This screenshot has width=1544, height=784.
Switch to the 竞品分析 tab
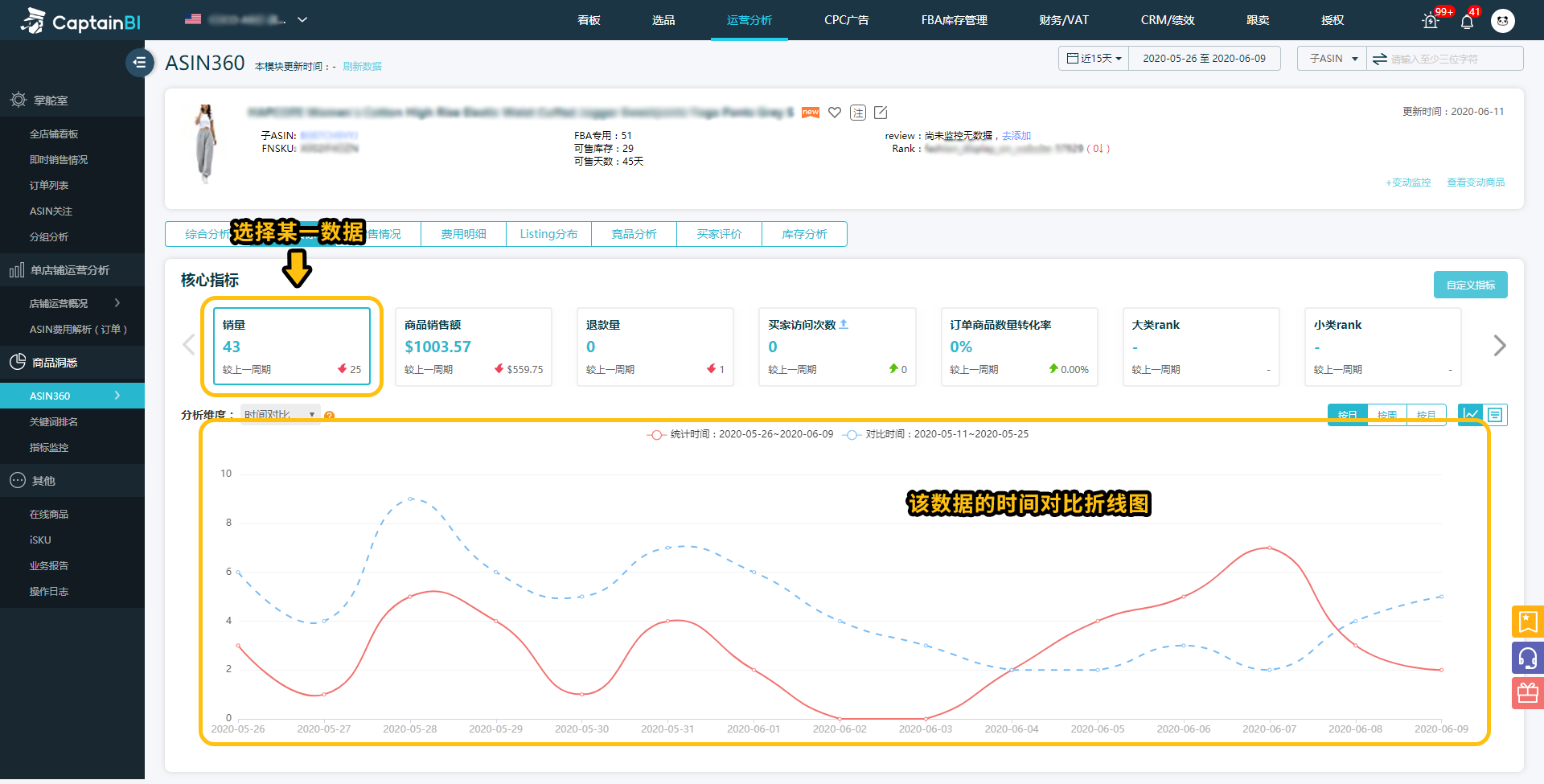click(x=634, y=234)
